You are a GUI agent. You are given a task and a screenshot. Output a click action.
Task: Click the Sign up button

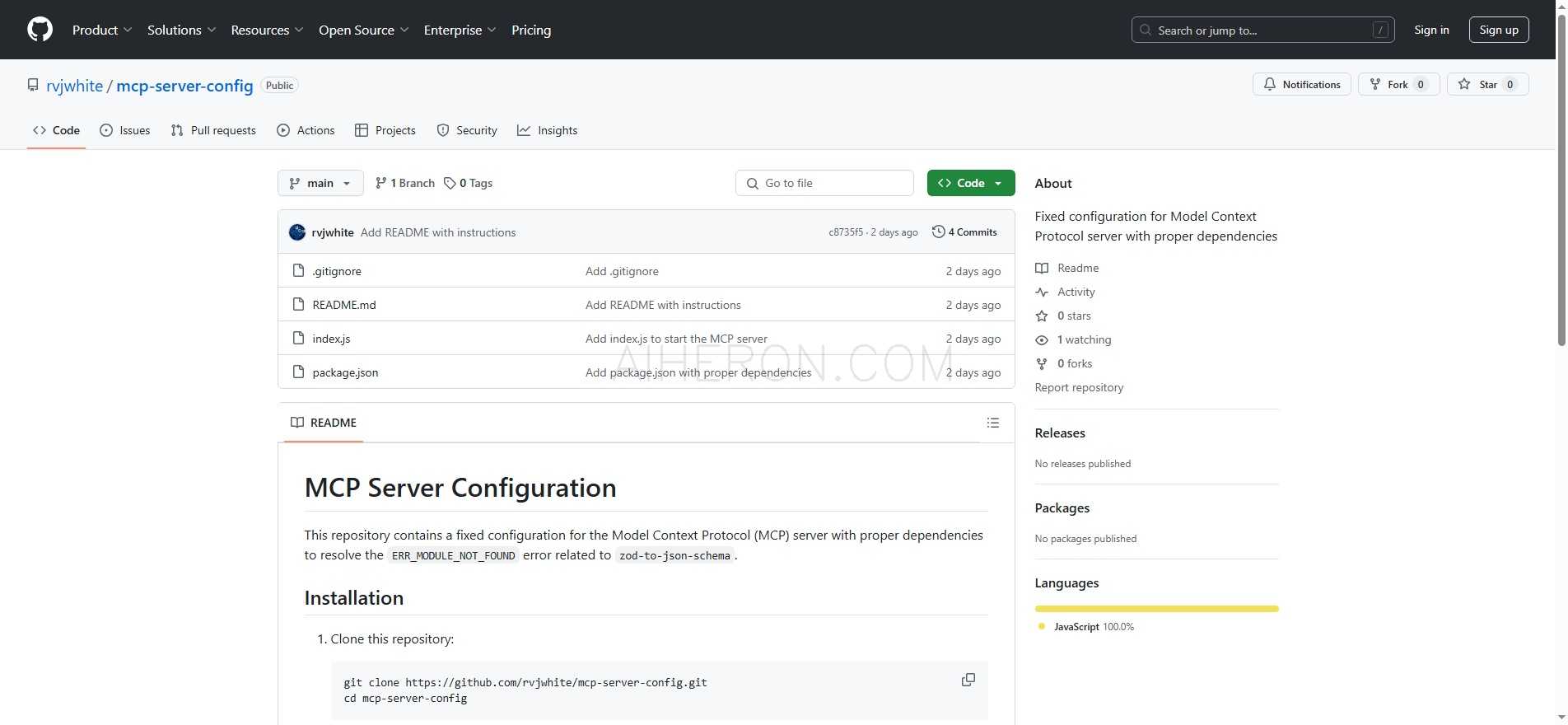(1499, 30)
